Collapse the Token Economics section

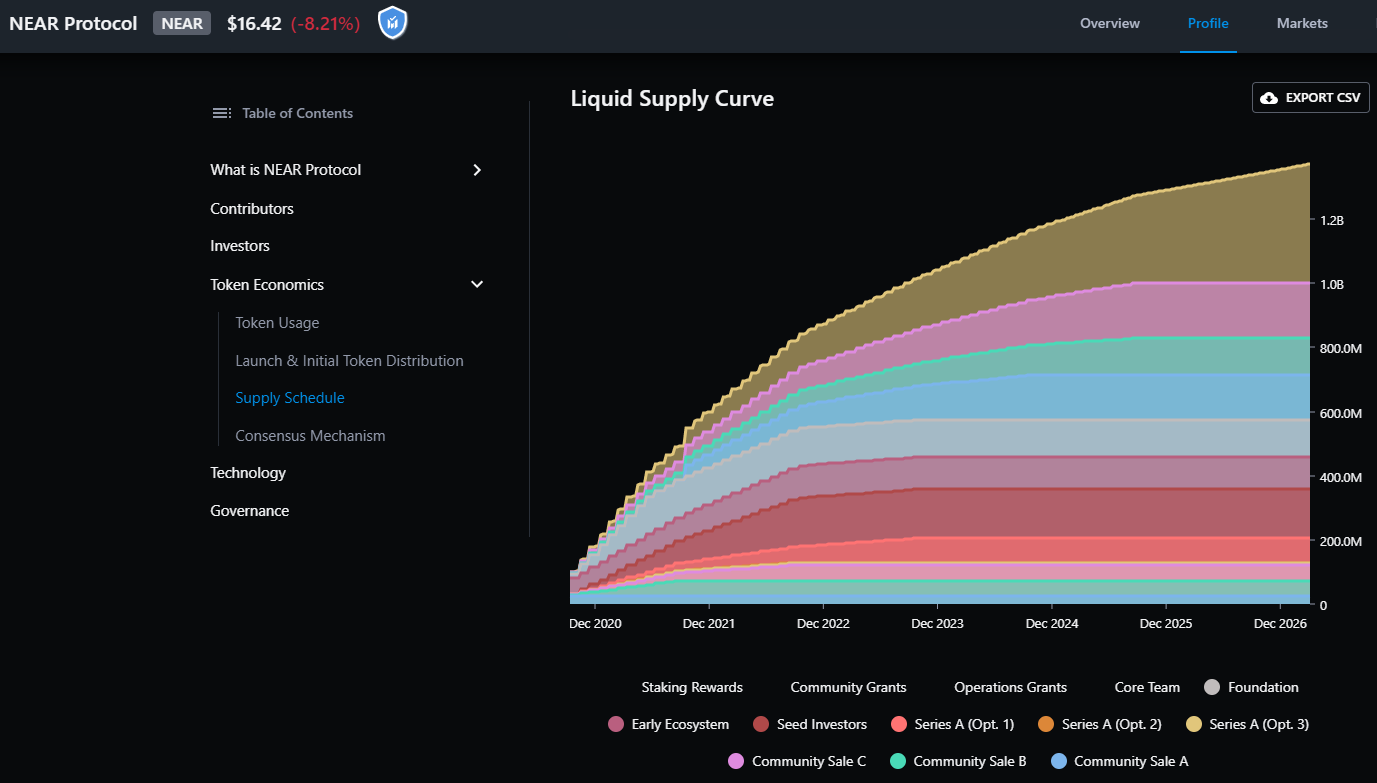pyautogui.click(x=477, y=285)
